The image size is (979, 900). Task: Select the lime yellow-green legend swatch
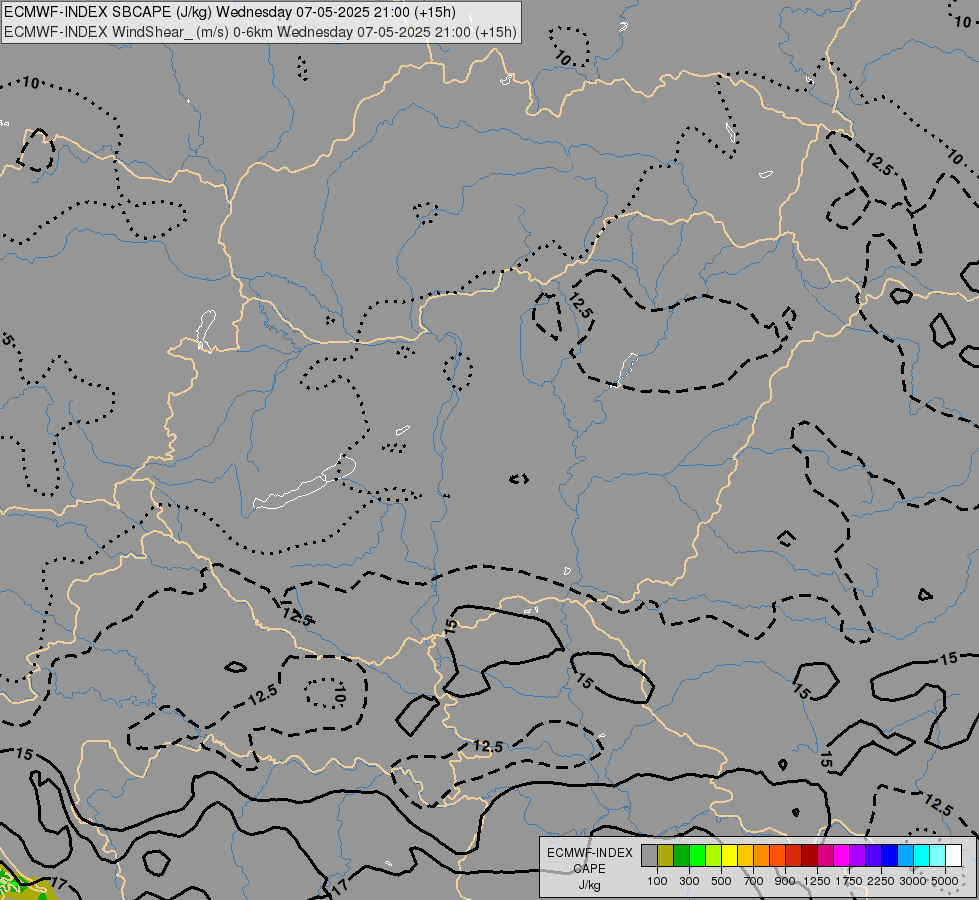[x=714, y=855]
